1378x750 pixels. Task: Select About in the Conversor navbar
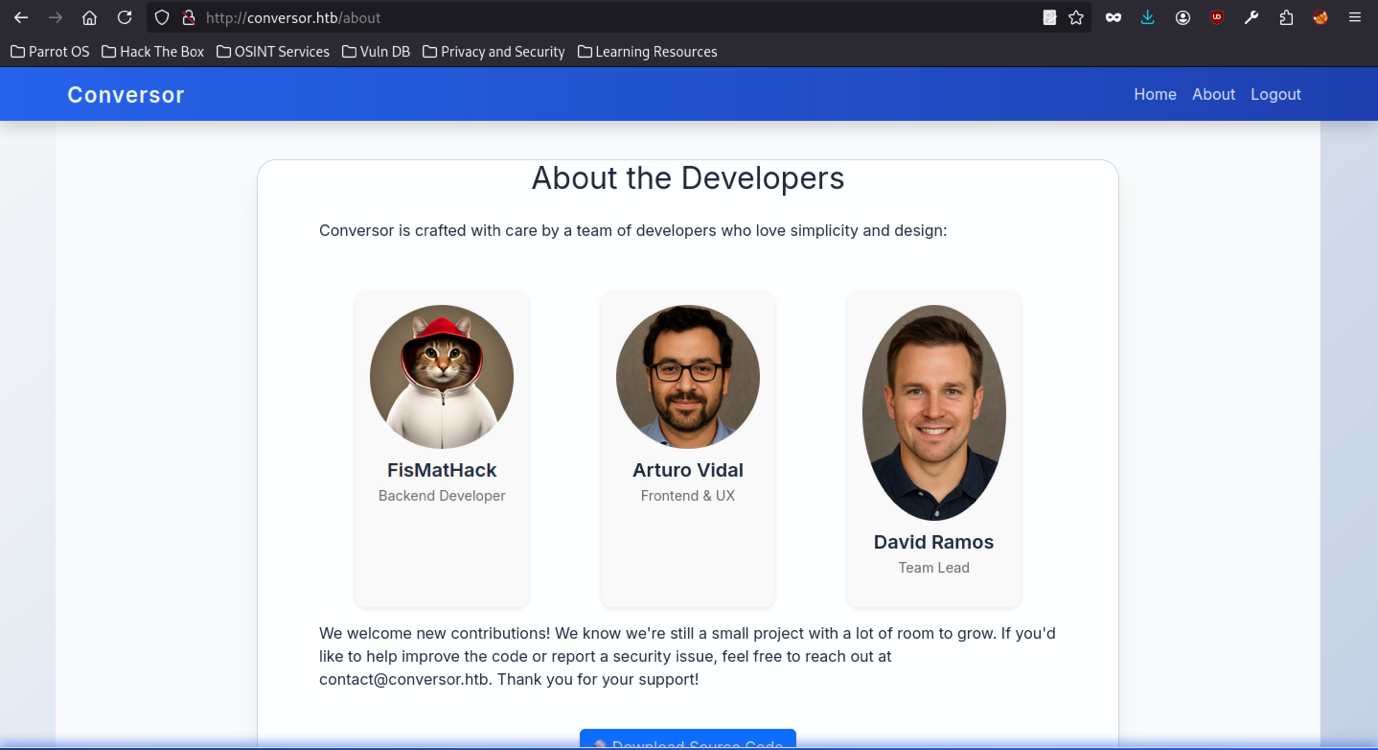(x=1213, y=94)
